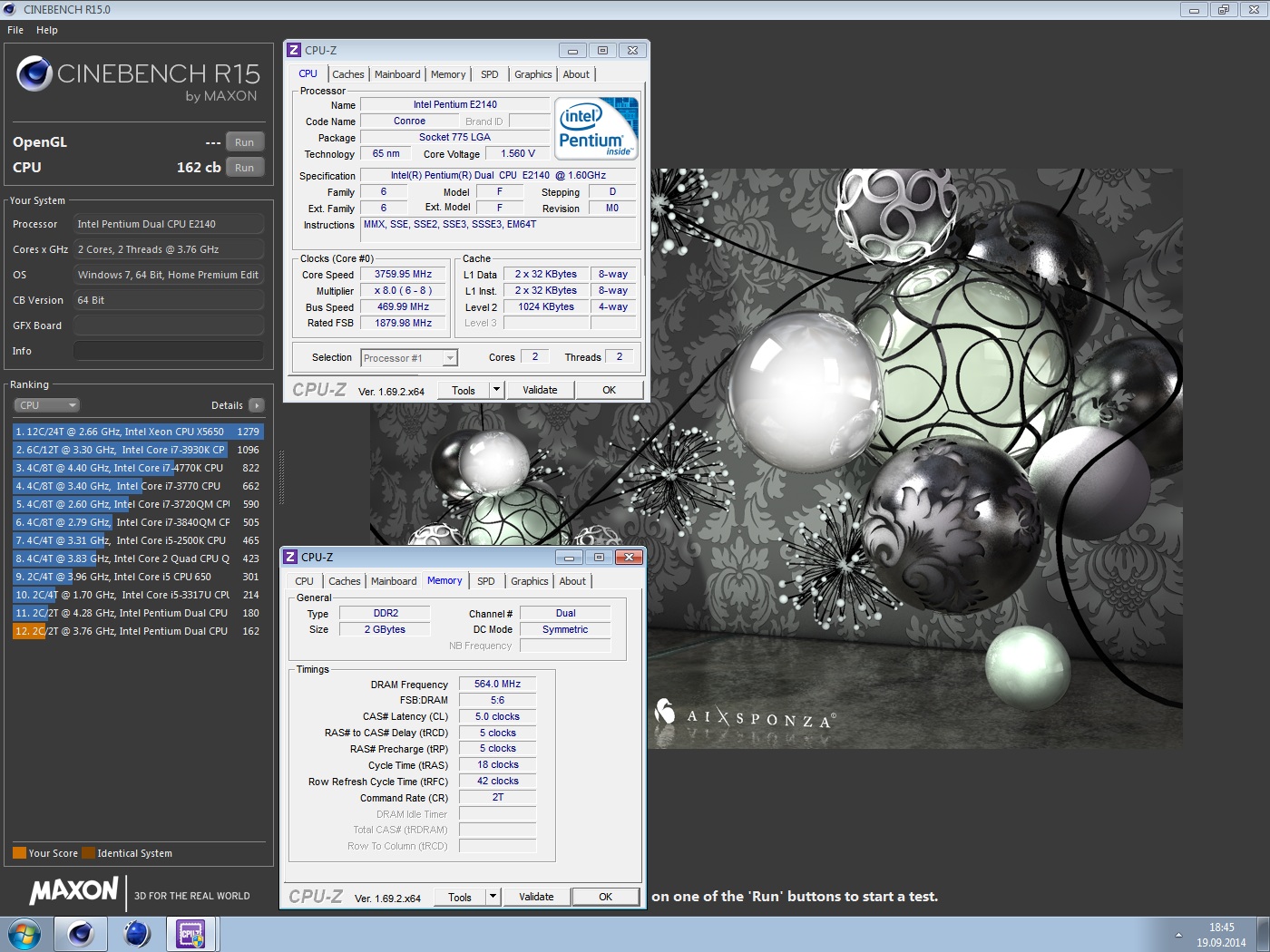Click Tools button in upper CPU-Z
This screenshot has width=1270, height=952.
464,390
